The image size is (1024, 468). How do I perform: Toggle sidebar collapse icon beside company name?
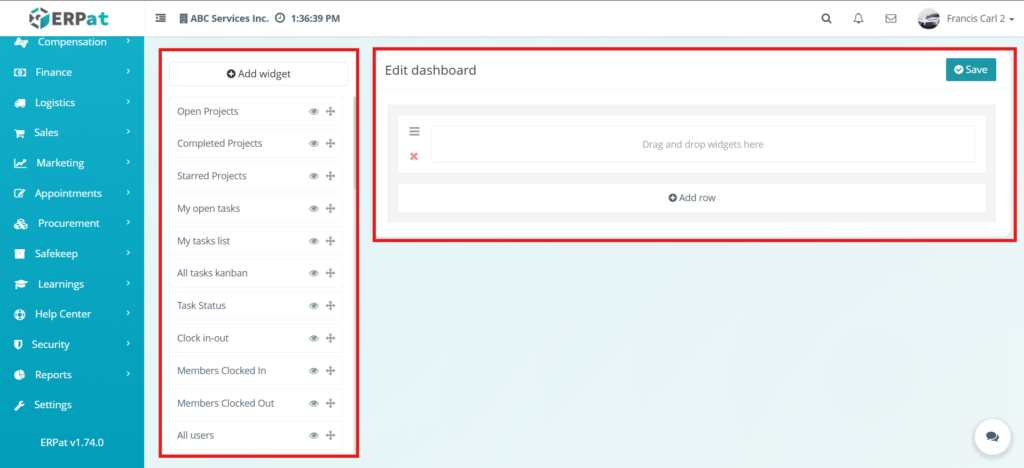(x=160, y=18)
